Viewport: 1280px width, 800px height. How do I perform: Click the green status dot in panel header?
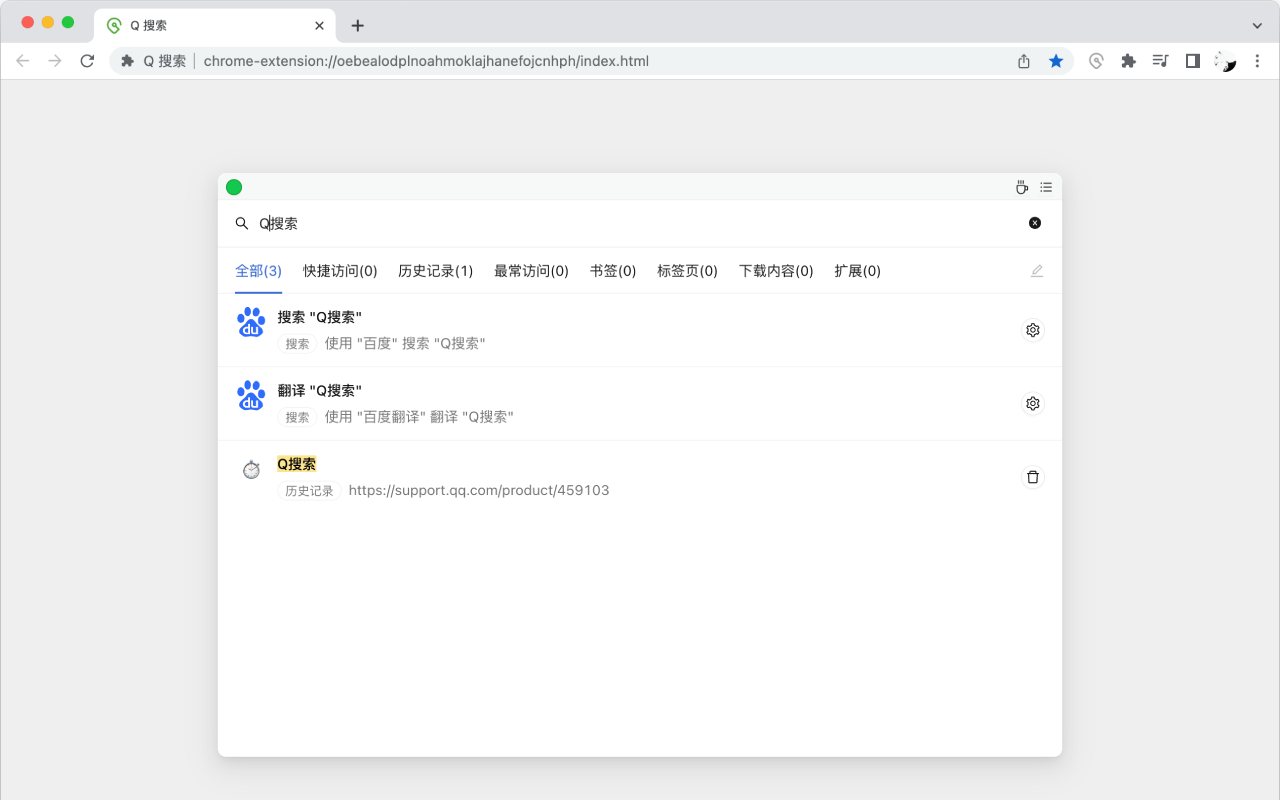point(234,187)
